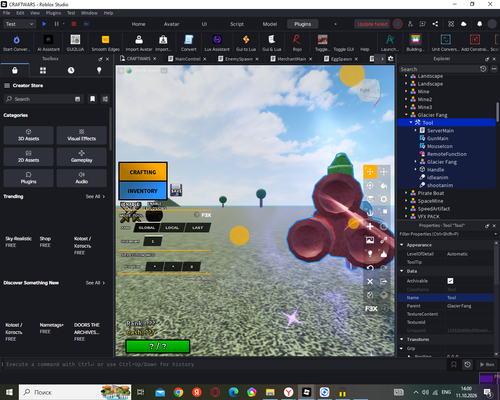The image size is (500, 400).
Task: Collapse the Transform properties section
Action: 402,339
